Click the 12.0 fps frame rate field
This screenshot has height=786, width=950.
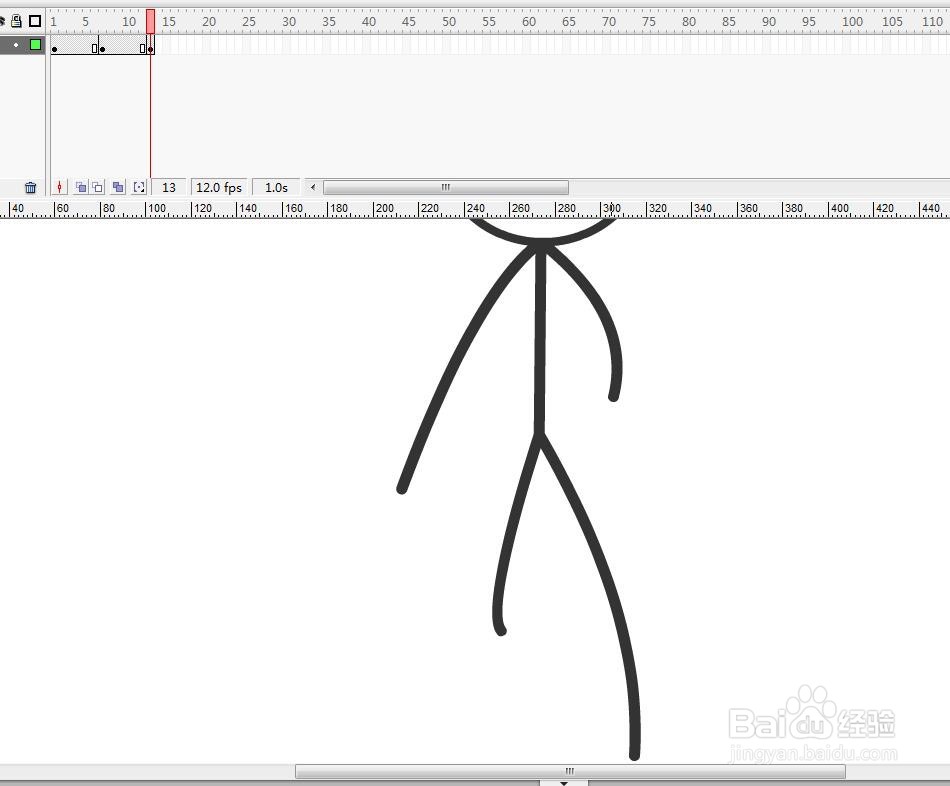[x=218, y=187]
